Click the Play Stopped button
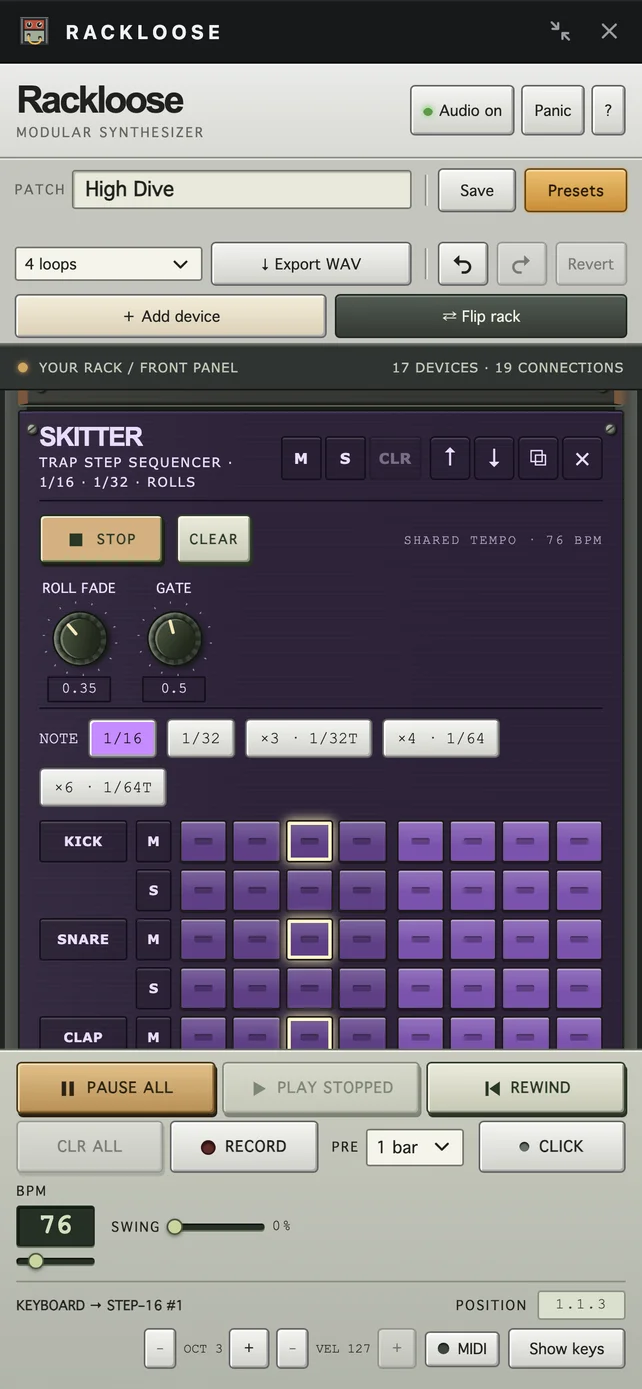This screenshot has height=1389, width=642. point(321,1088)
